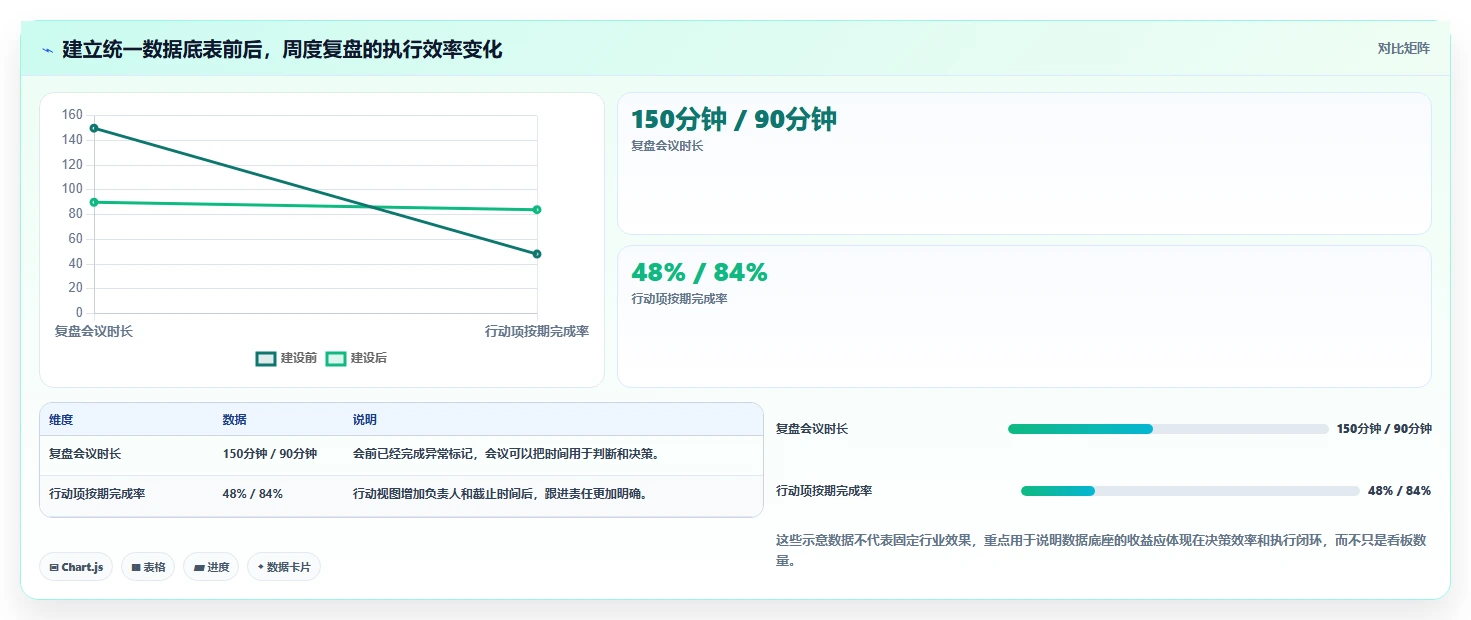Click x-axis label 复盘会议时长

(94, 332)
